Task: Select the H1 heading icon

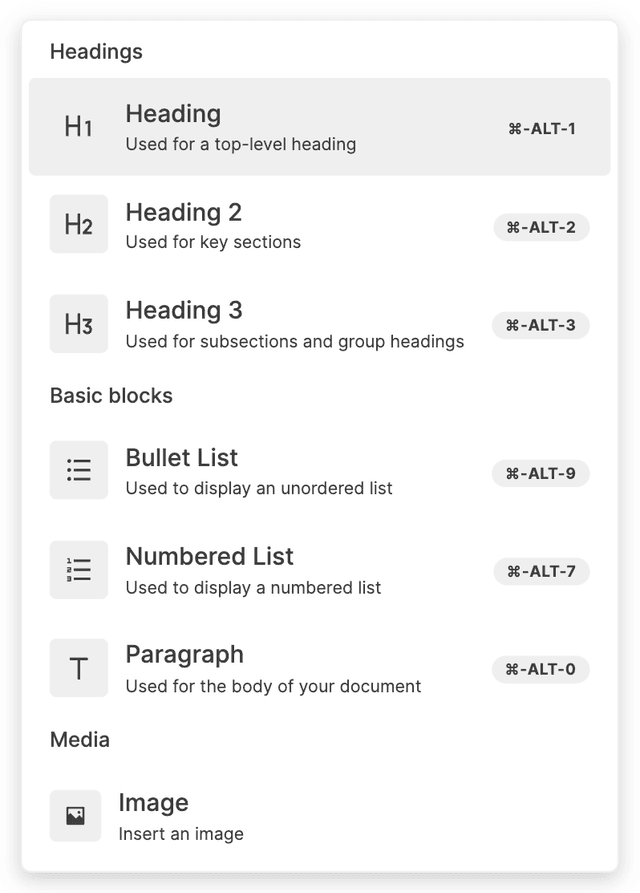Action: click(79, 127)
